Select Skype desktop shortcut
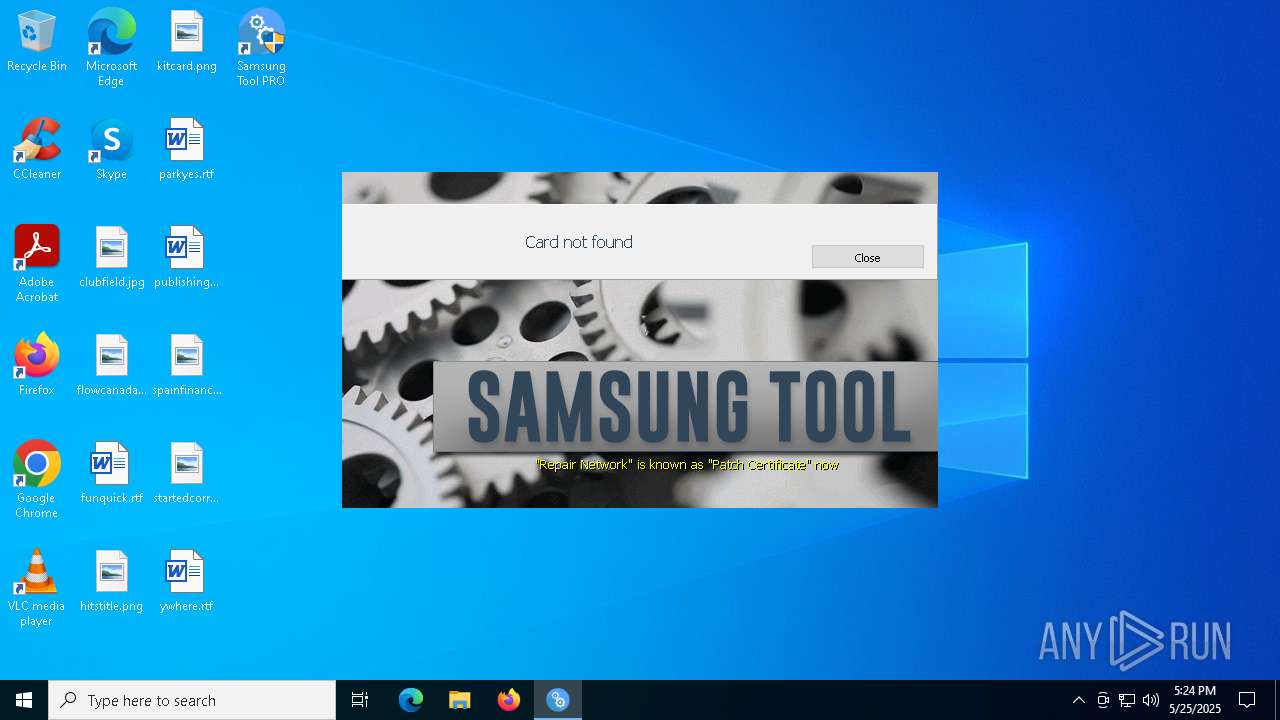 111,150
